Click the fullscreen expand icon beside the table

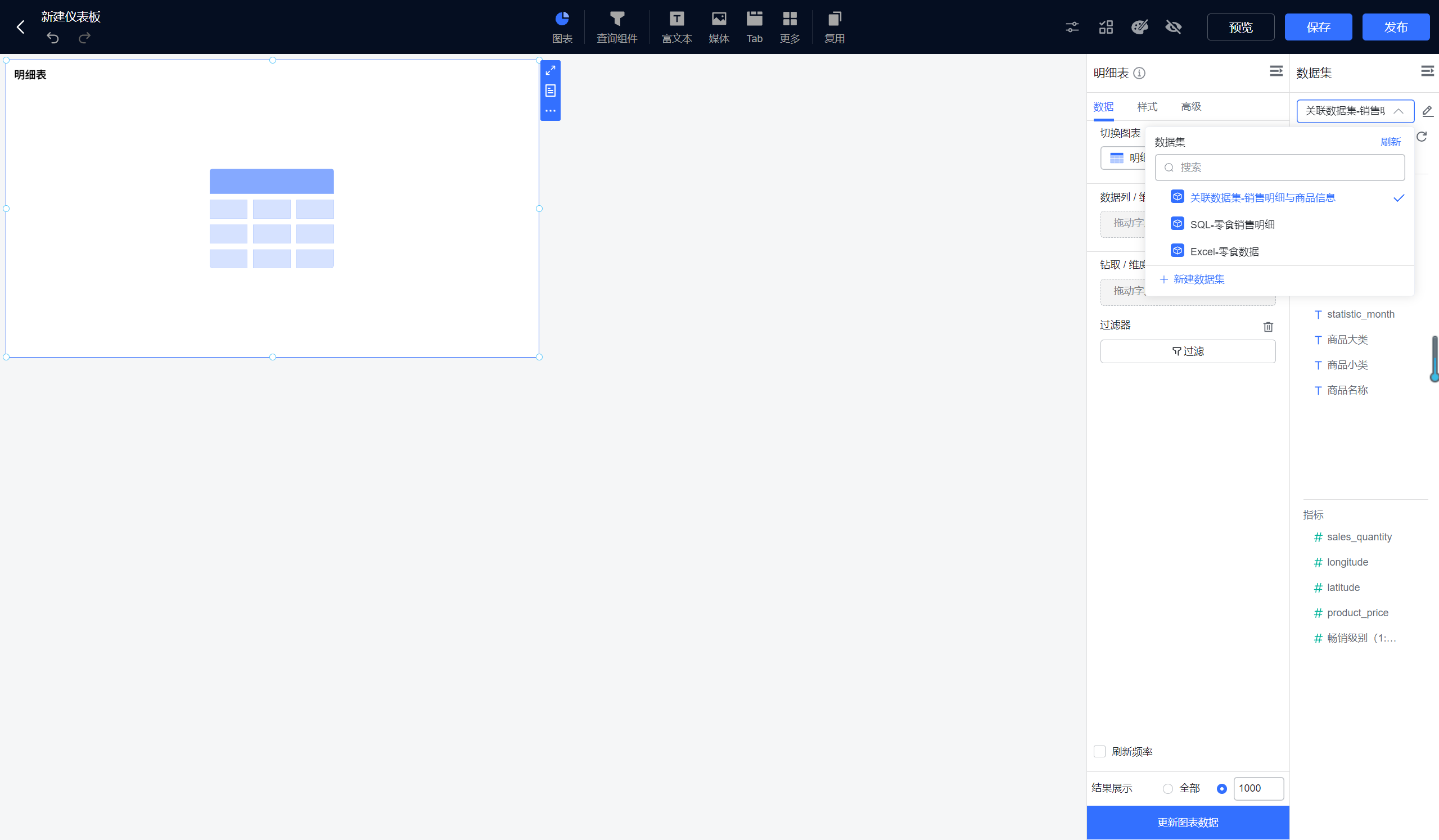pos(550,70)
